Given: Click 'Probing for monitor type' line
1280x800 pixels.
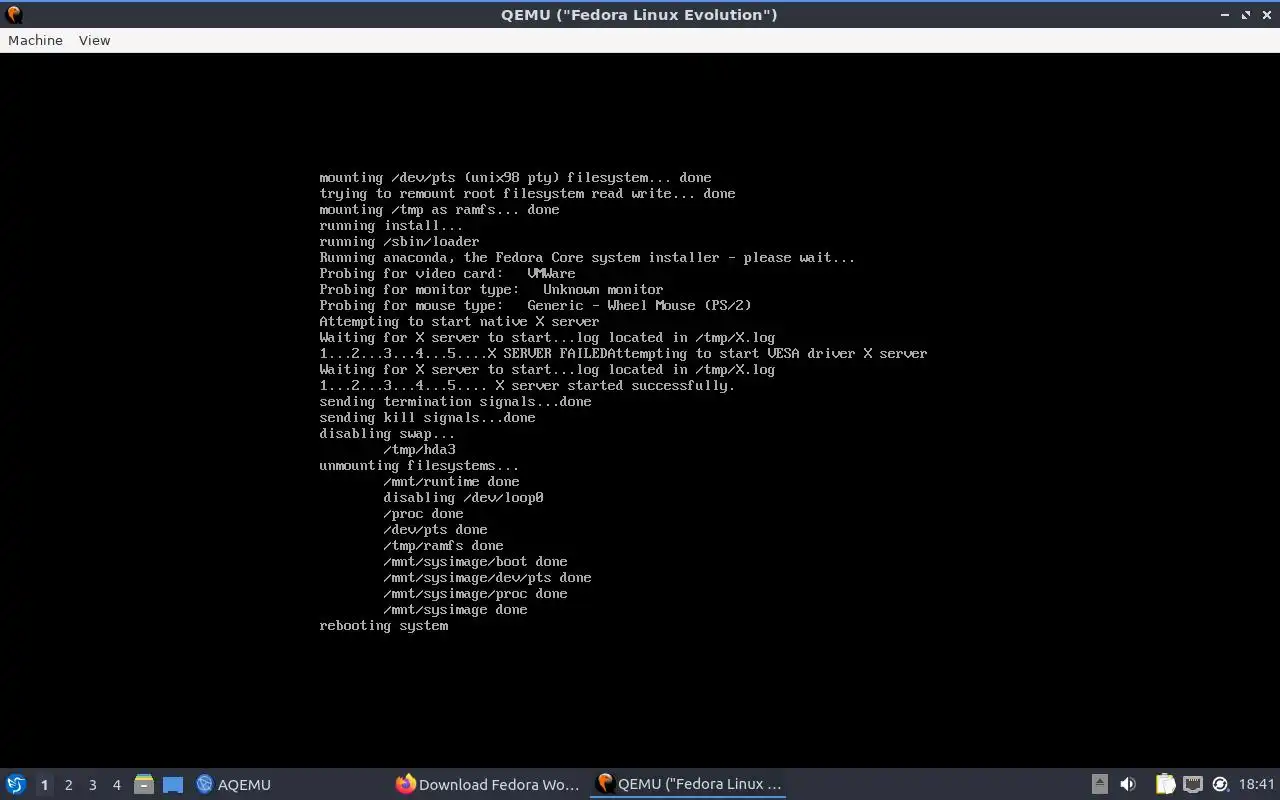Looking at the screenshot, I should [491, 289].
